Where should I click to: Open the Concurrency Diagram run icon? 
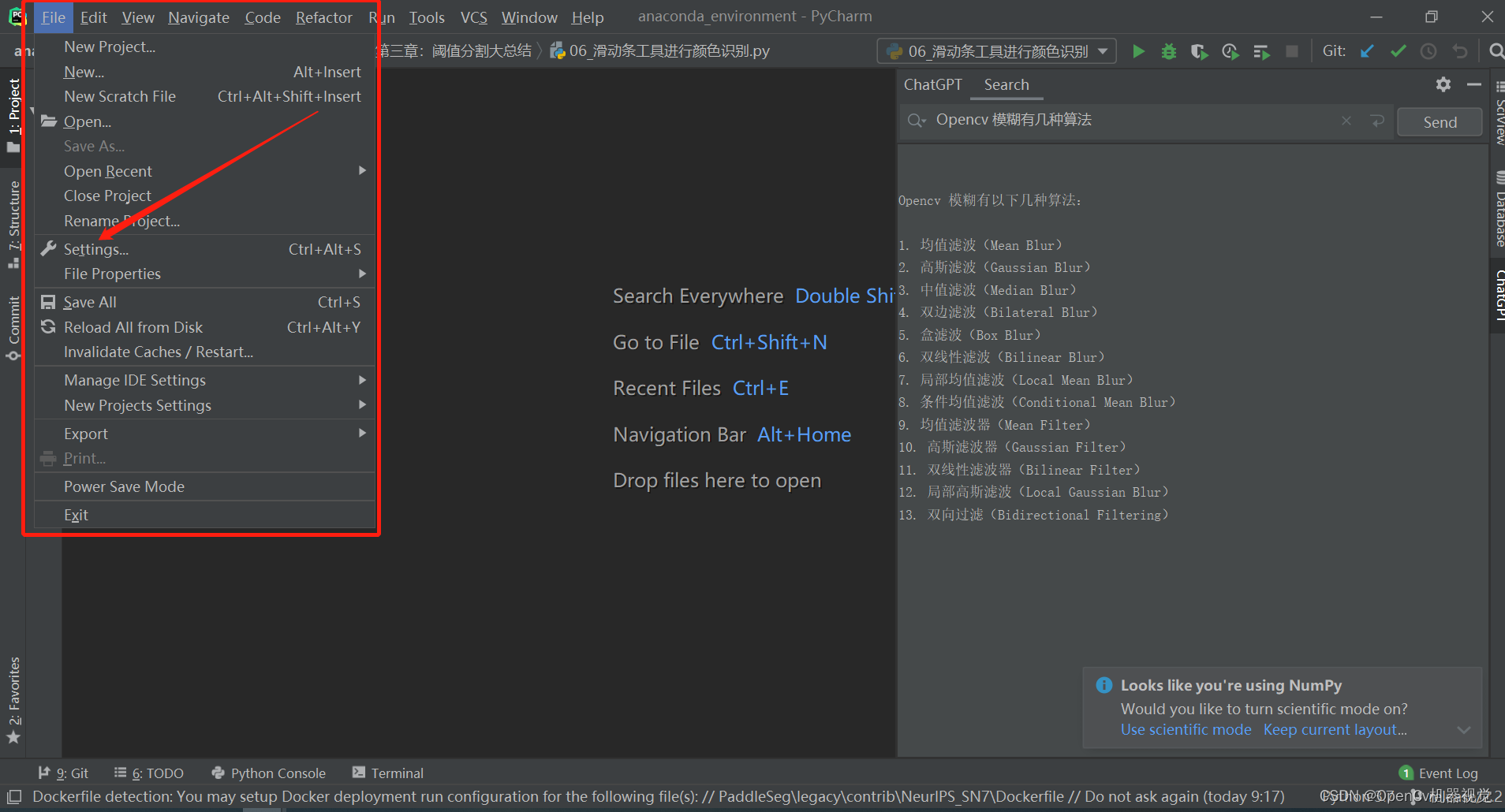(x=1261, y=51)
